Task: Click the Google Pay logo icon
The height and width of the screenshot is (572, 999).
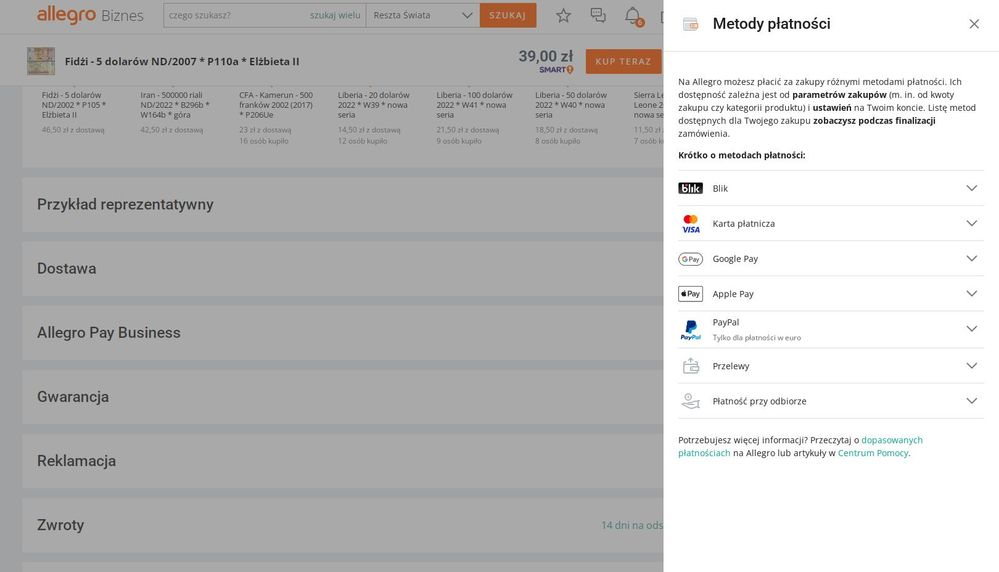Action: pos(690,259)
